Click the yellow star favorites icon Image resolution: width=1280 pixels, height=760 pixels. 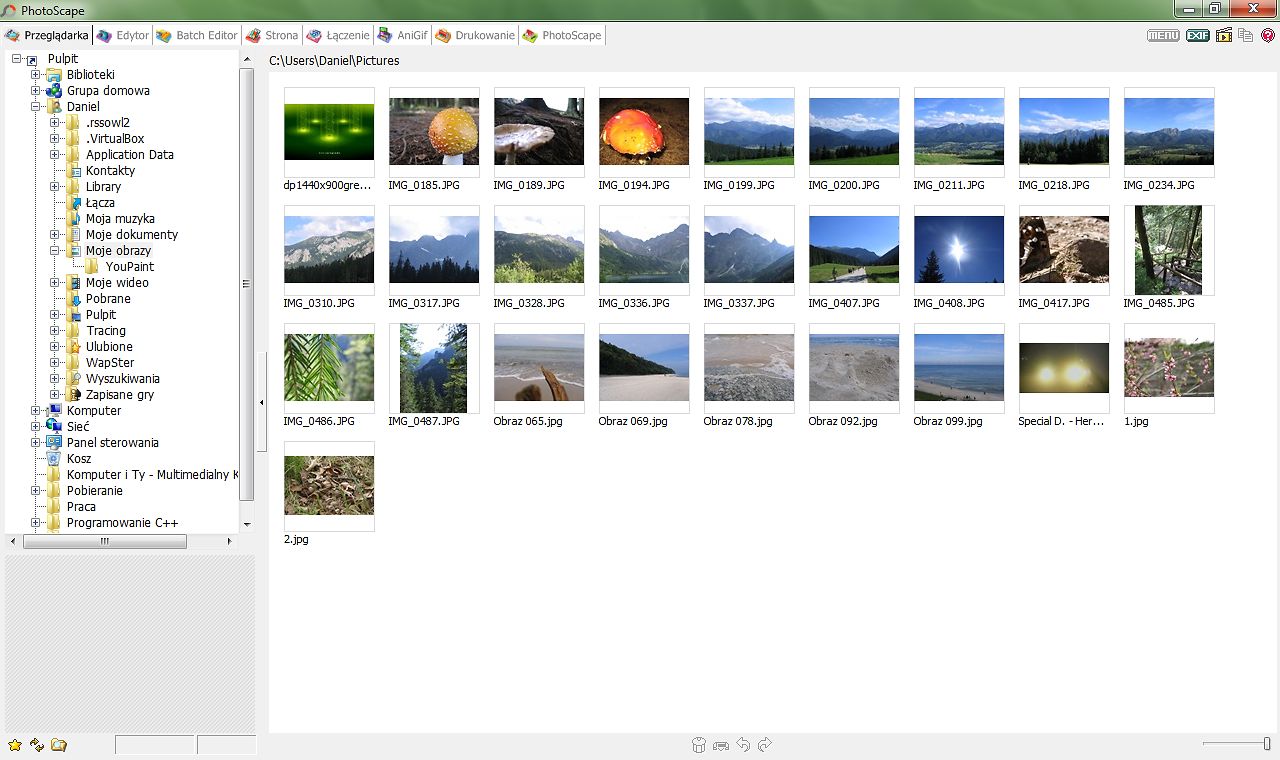click(x=15, y=745)
